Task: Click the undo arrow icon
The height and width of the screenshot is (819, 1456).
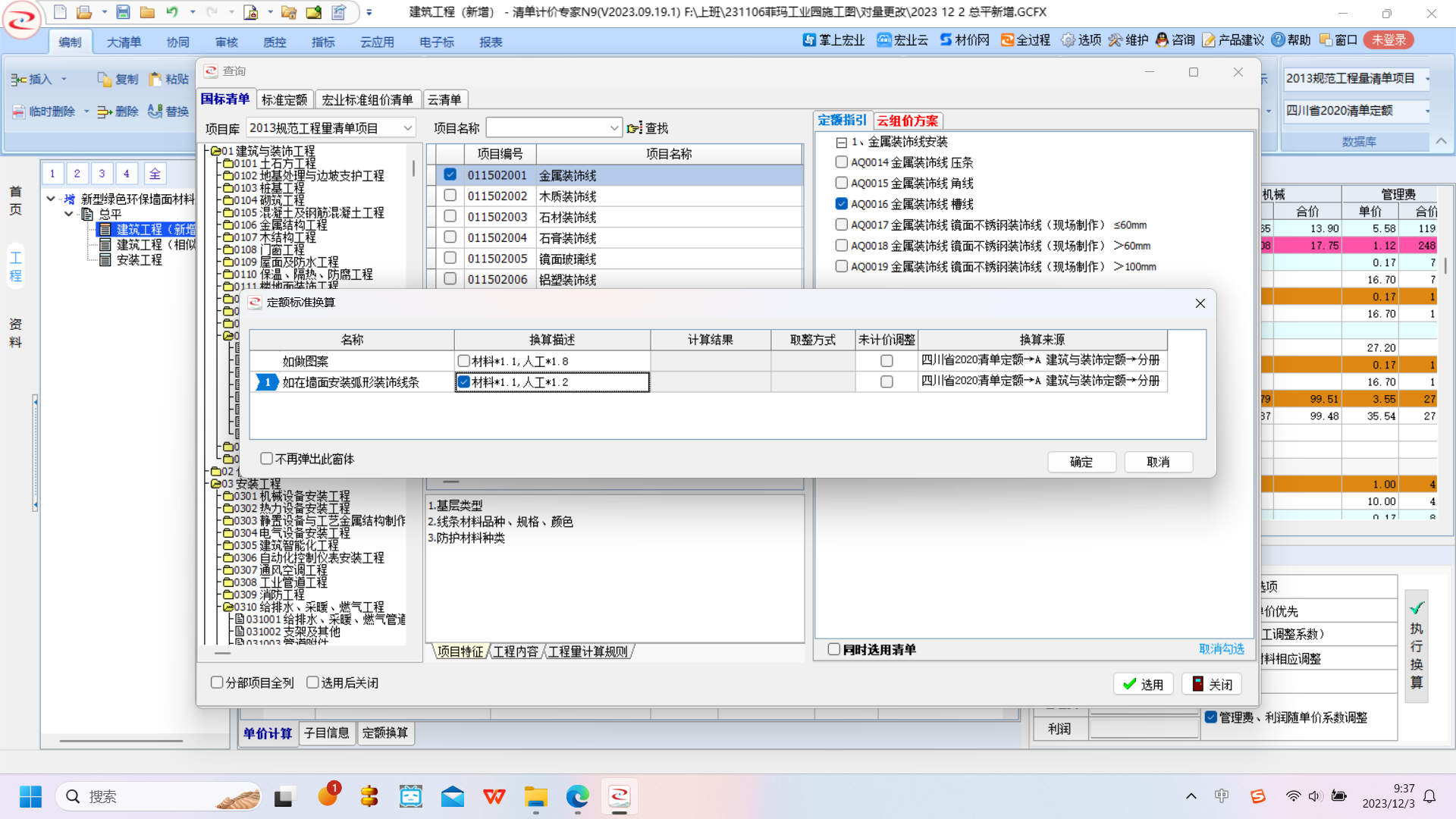Action: click(172, 12)
